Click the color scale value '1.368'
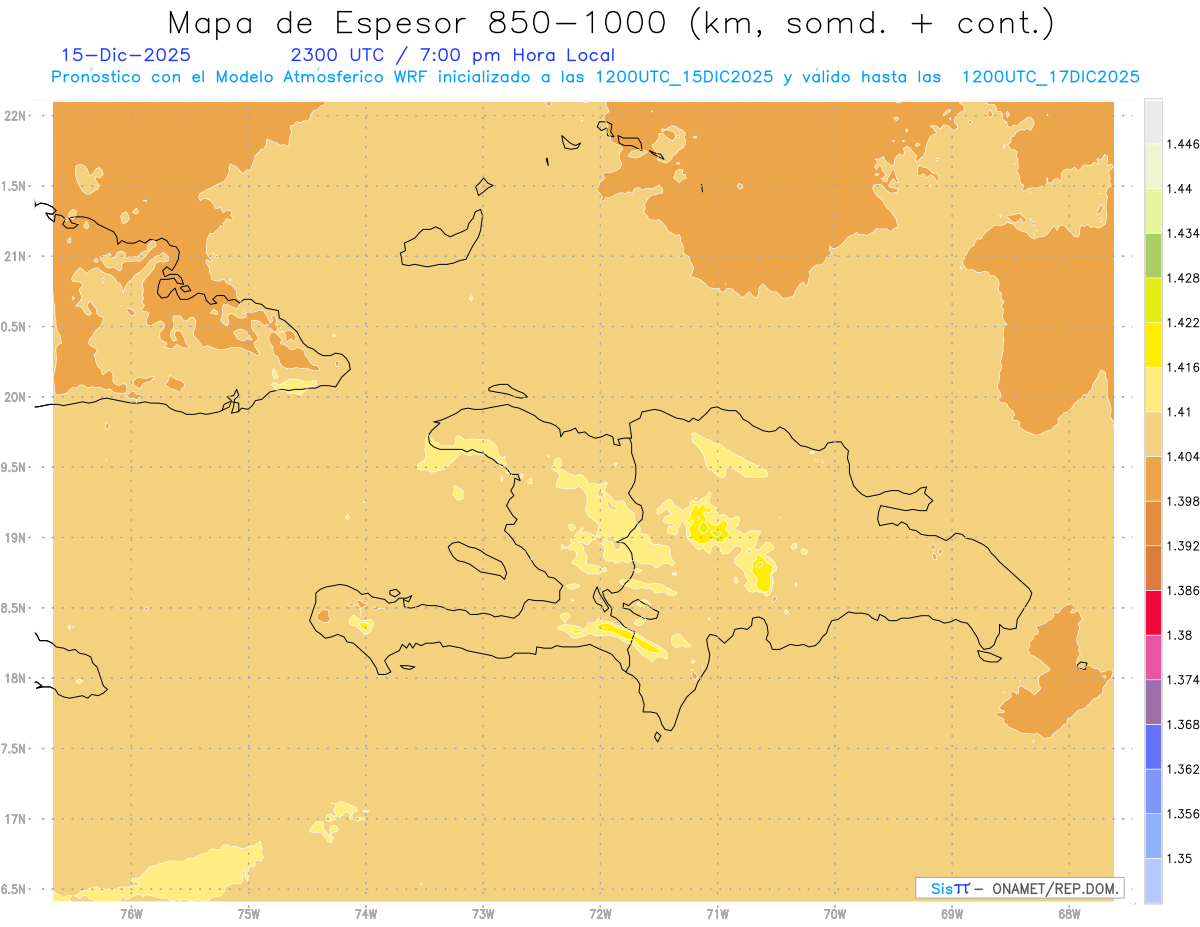This screenshot has width=1200, height=927. [x=1183, y=724]
